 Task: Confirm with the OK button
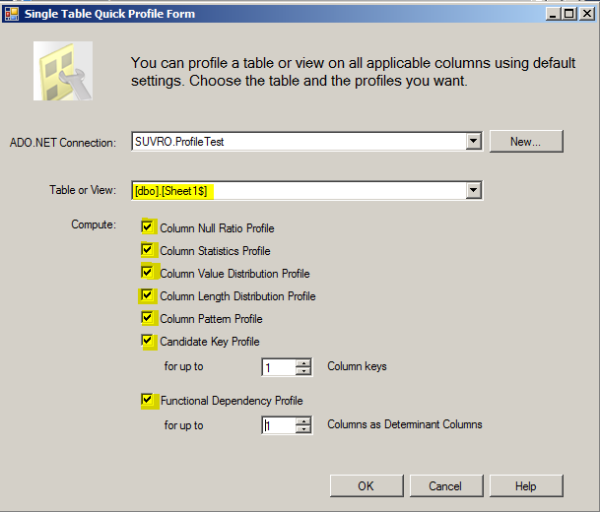click(x=366, y=486)
